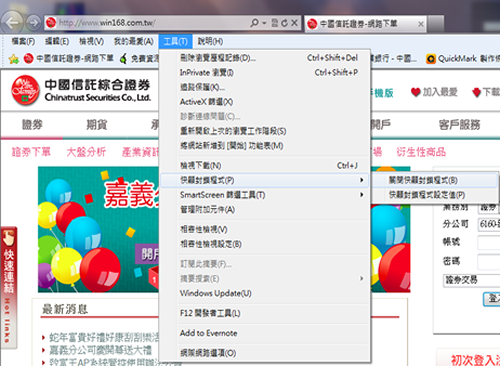Click the browser Forward arrow button

33,23
